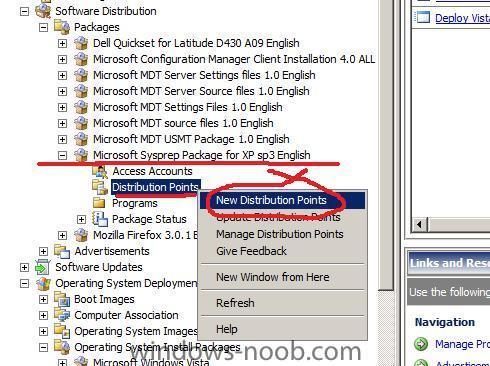
Task: Select the Access Accounts tree item
Action: (152, 171)
